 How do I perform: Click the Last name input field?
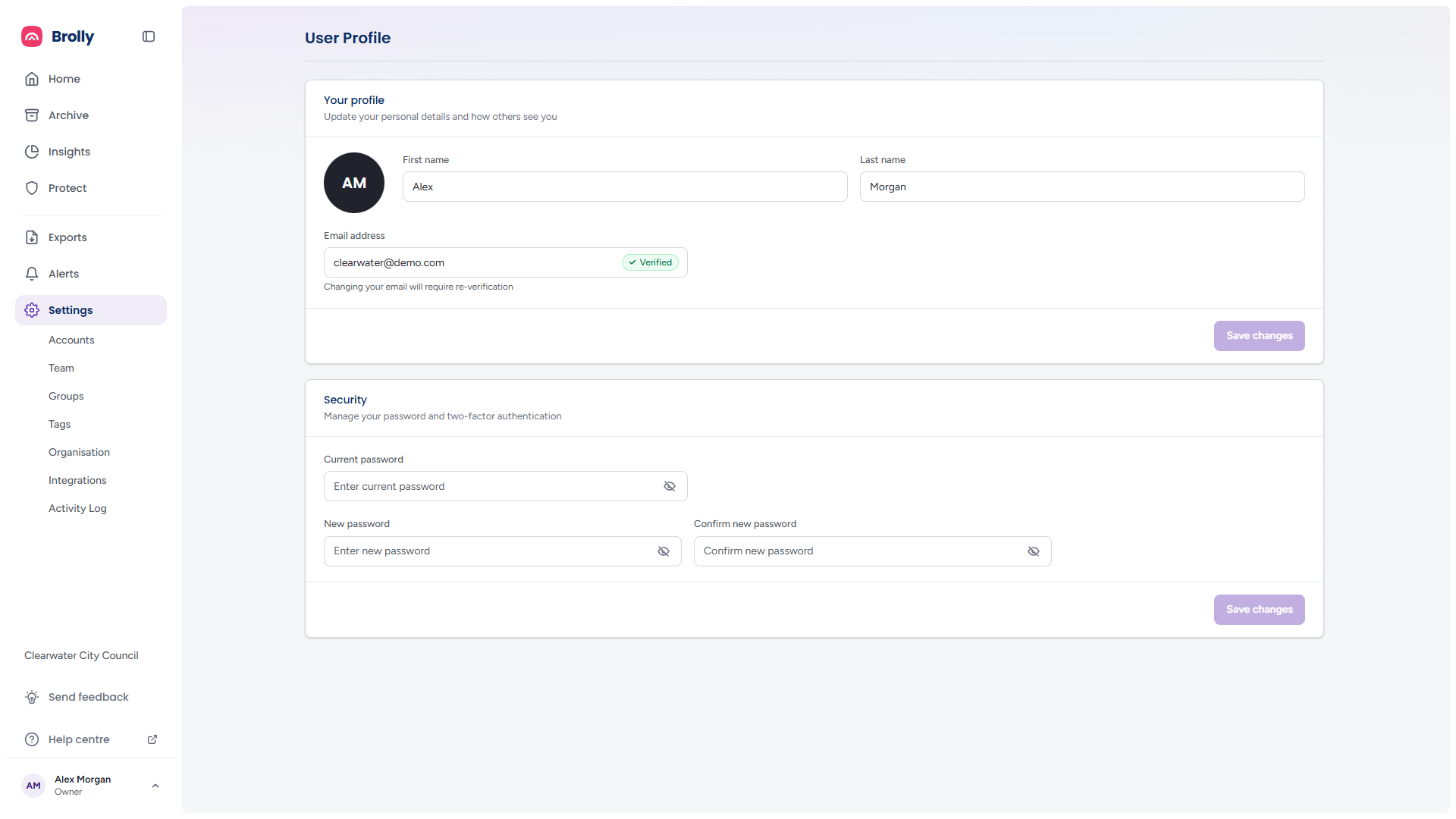tap(1082, 187)
